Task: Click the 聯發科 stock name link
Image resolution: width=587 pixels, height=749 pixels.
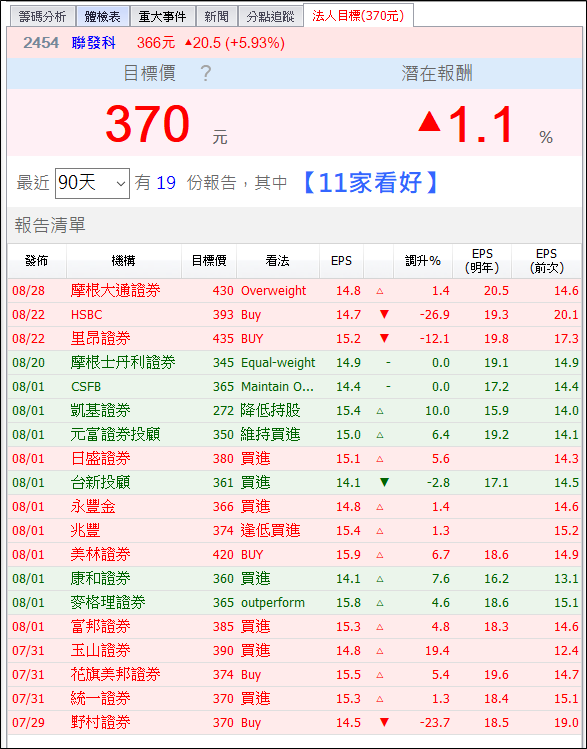Action: point(94,43)
